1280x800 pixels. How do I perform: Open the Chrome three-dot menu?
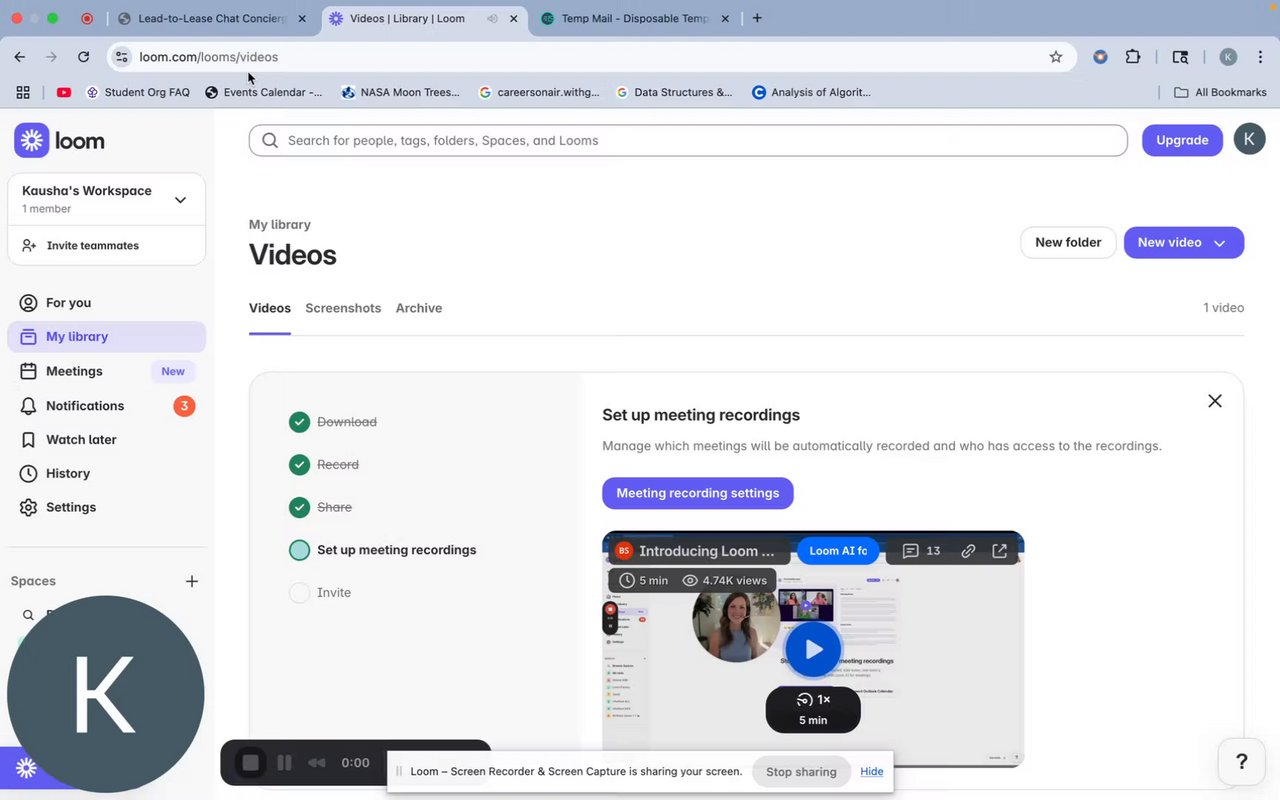1261,57
